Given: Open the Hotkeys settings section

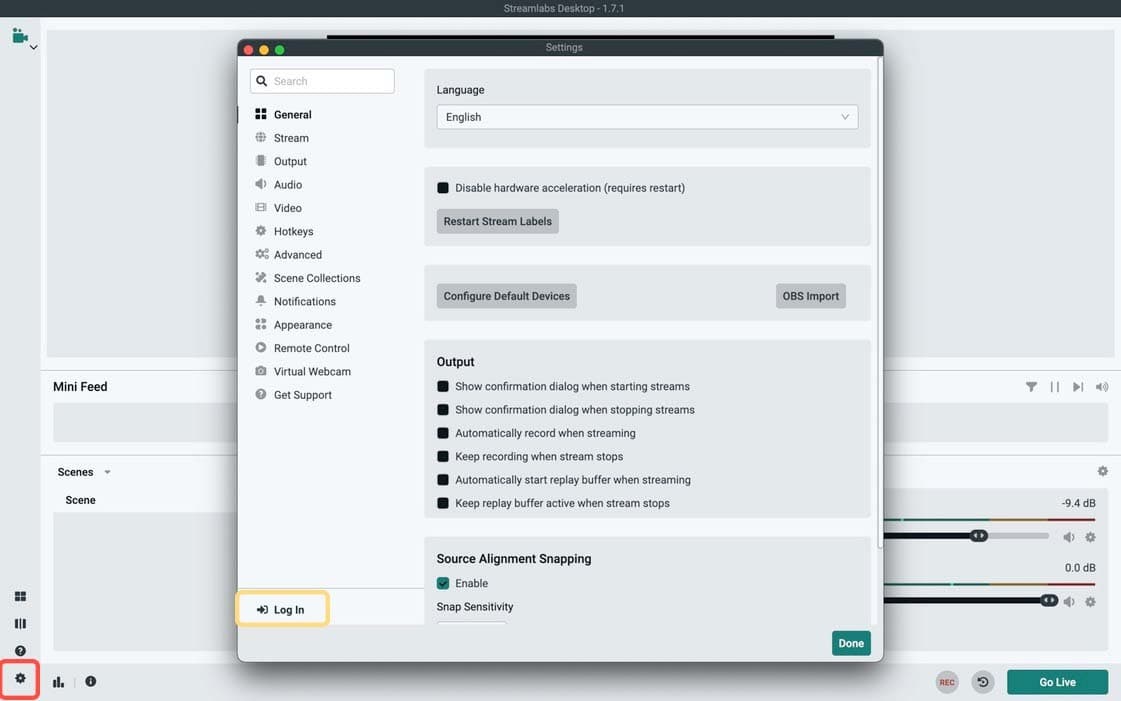Looking at the screenshot, I should point(293,231).
